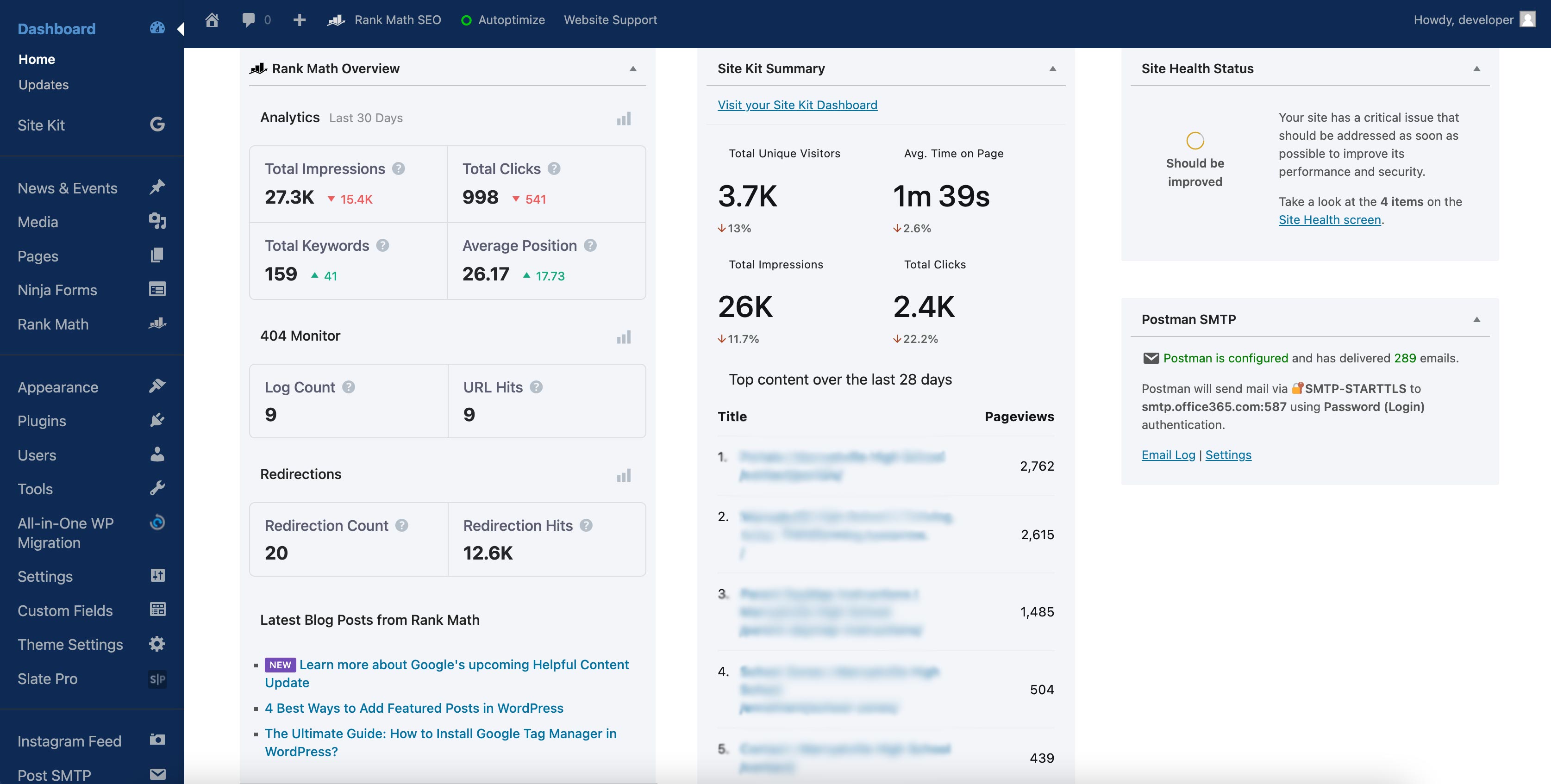Click the Ninja Forms icon in sidebar
Image resolution: width=1551 pixels, height=784 pixels.
pyautogui.click(x=157, y=289)
